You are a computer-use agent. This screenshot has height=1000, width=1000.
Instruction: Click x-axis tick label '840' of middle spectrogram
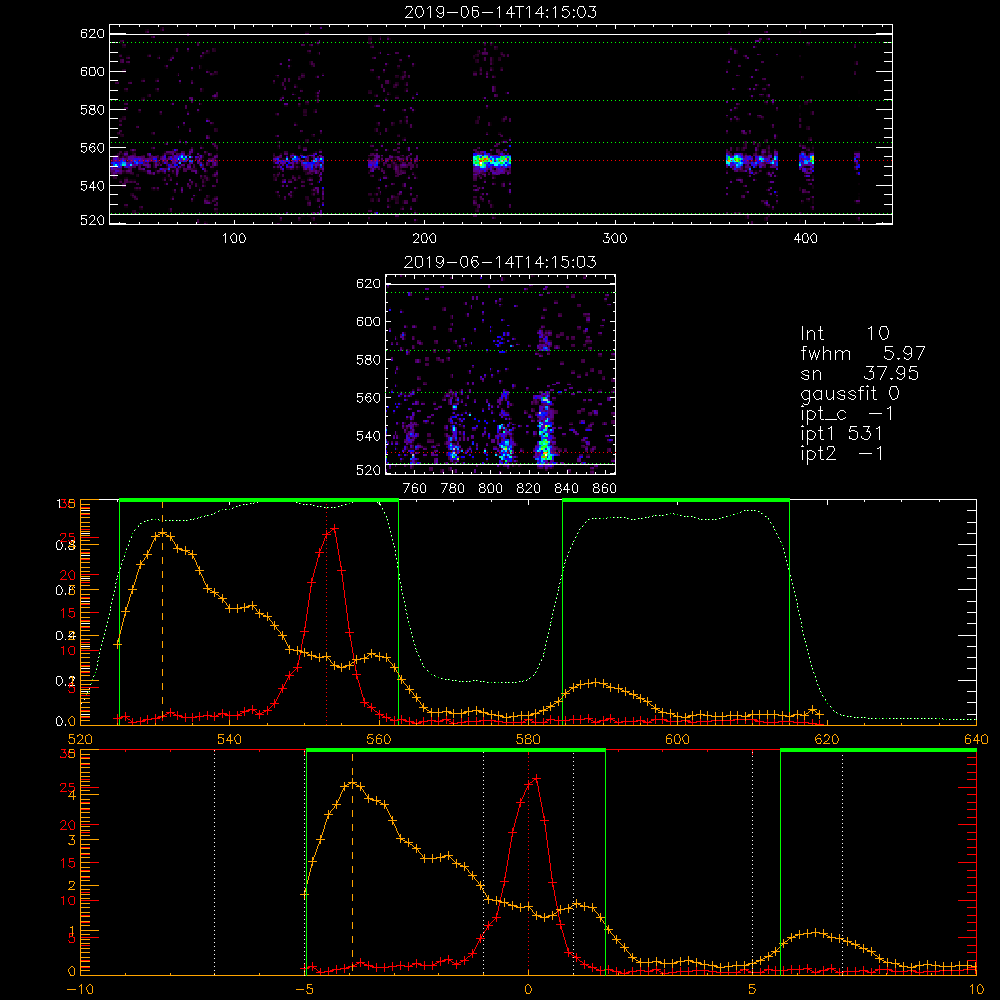pyautogui.click(x=566, y=489)
